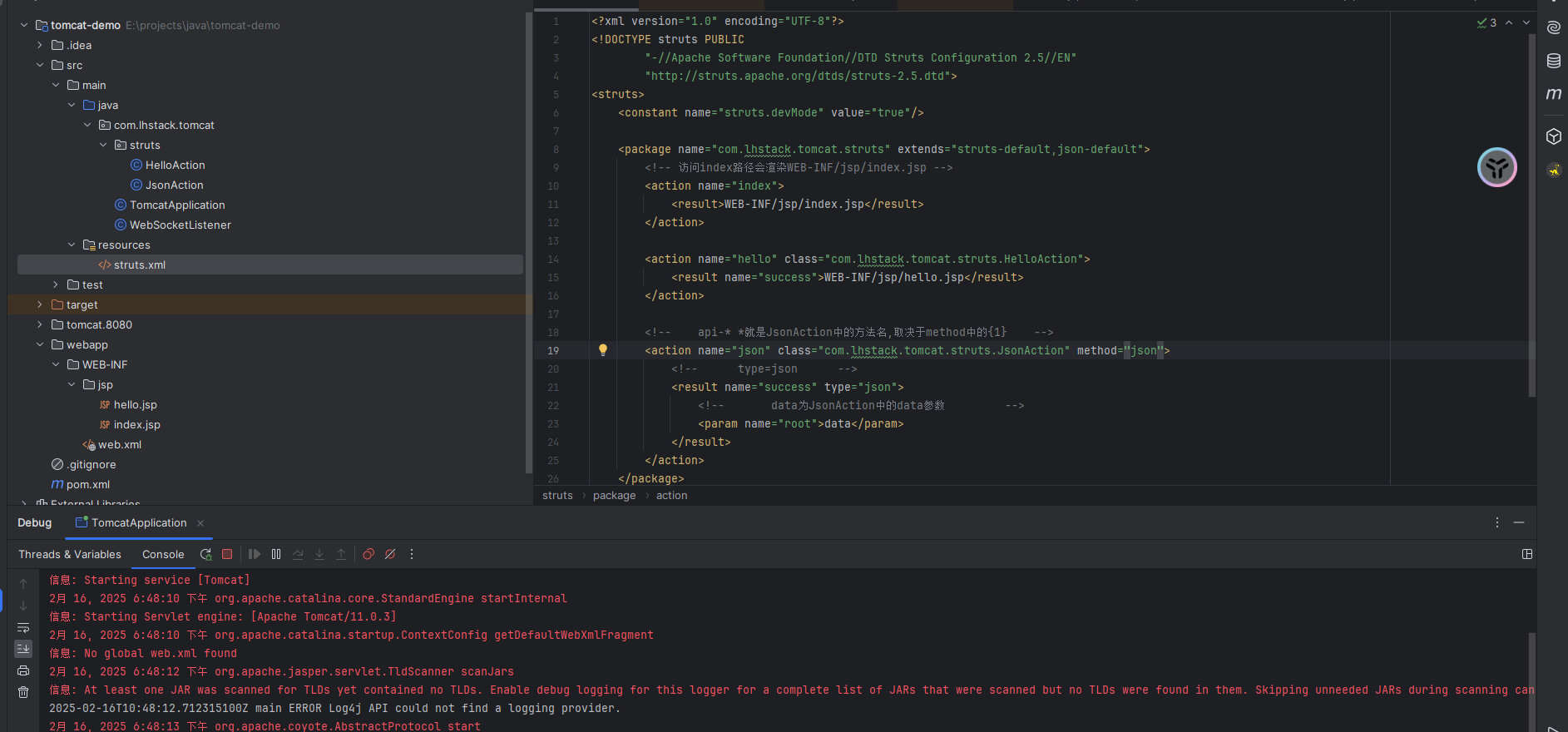
Task: Expand the target folder
Action: click(40, 305)
